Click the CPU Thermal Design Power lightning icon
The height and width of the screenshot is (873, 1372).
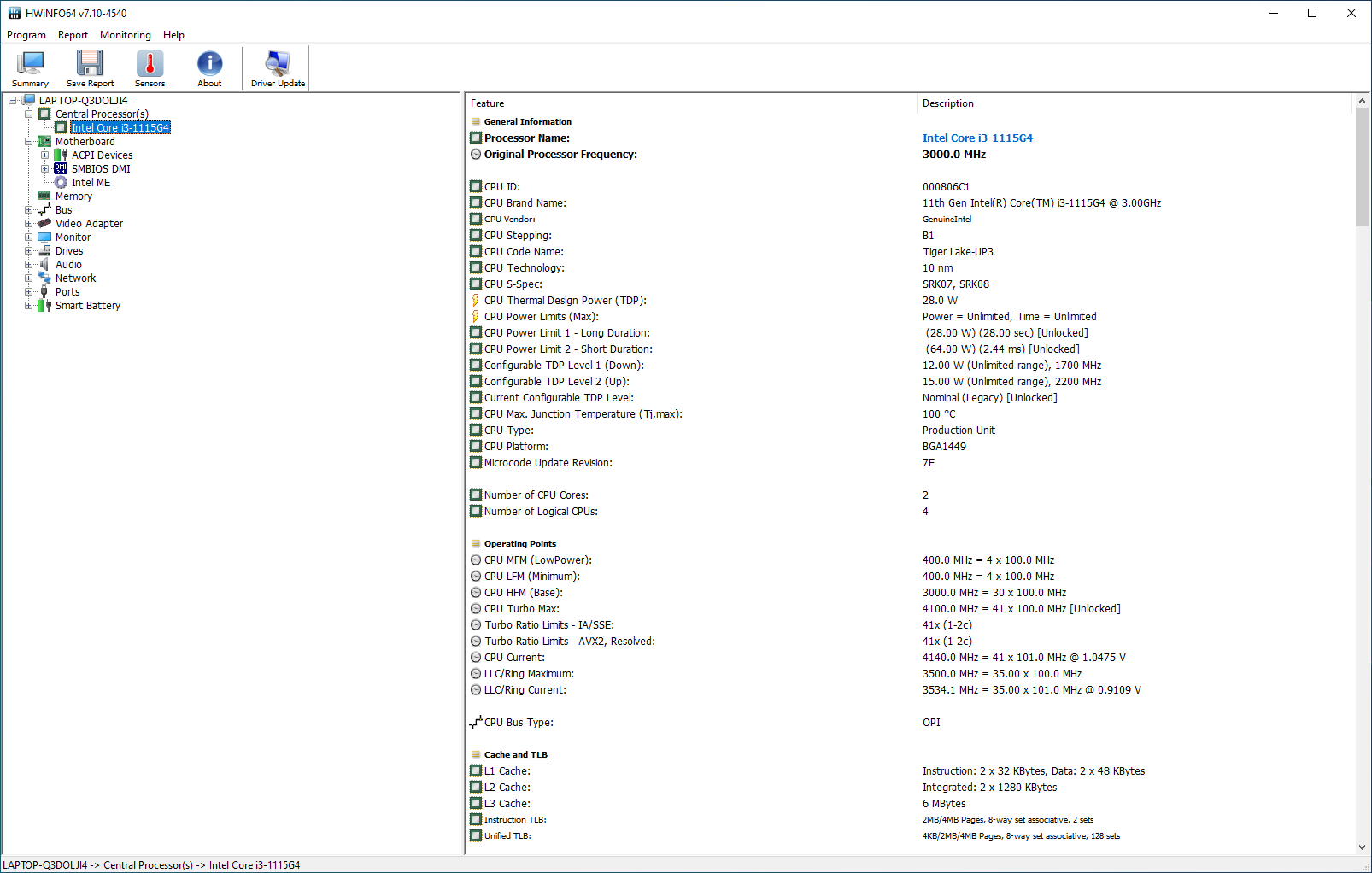[476, 300]
